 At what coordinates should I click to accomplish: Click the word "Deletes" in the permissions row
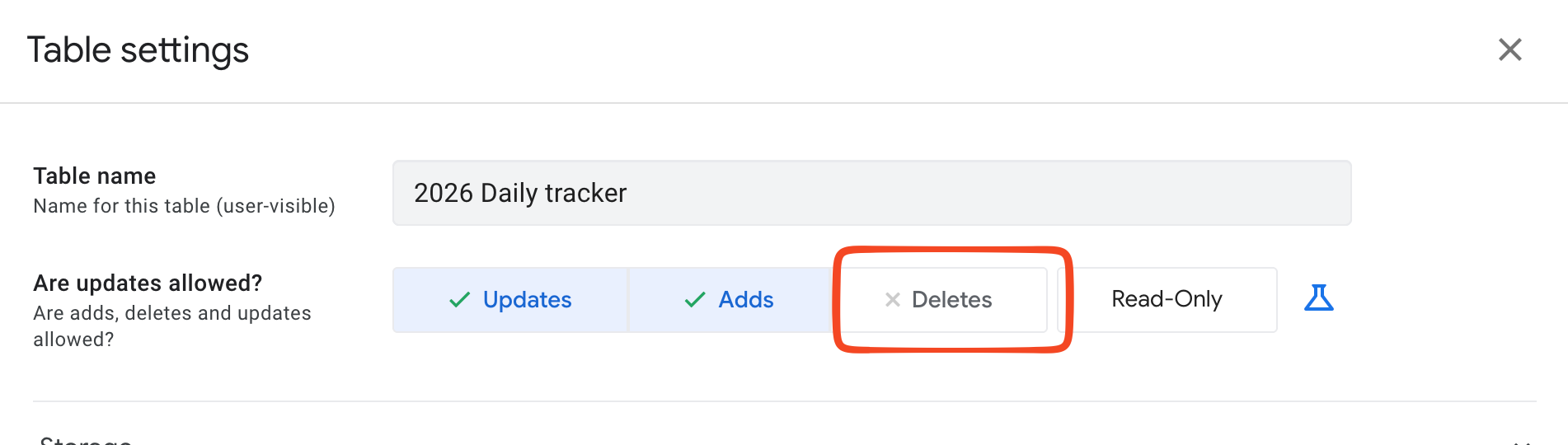[951, 300]
